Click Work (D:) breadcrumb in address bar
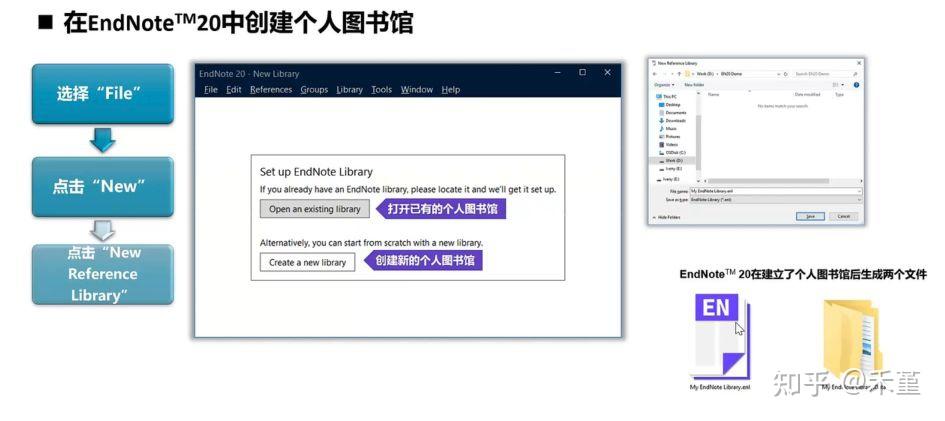This screenshot has width=945, height=421. coord(705,73)
